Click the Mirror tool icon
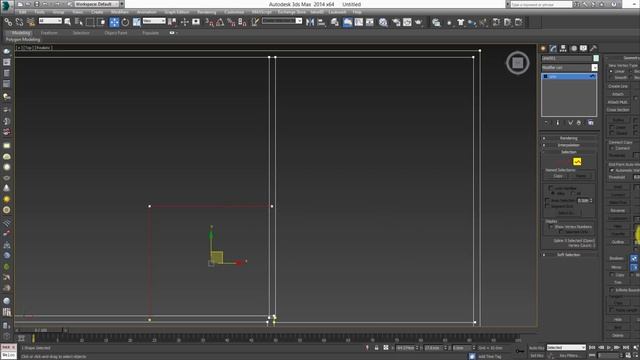640x360 pixels. coord(310,22)
